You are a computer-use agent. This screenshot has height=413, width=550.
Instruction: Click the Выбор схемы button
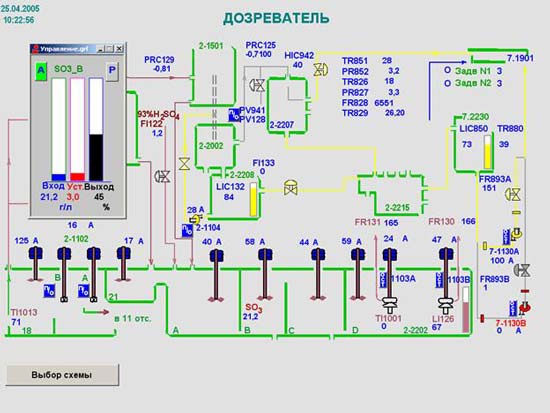(x=62, y=375)
